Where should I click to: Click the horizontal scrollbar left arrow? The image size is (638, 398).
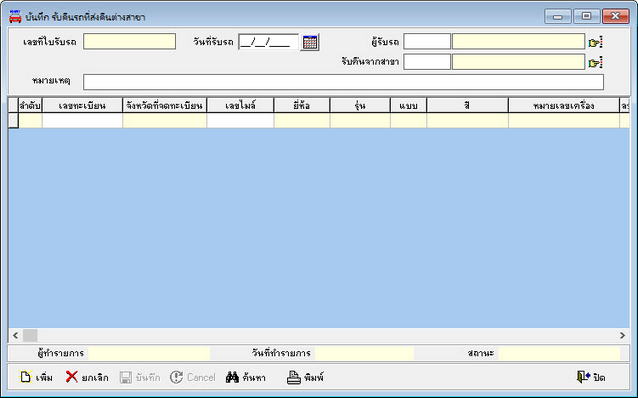tap(15, 335)
